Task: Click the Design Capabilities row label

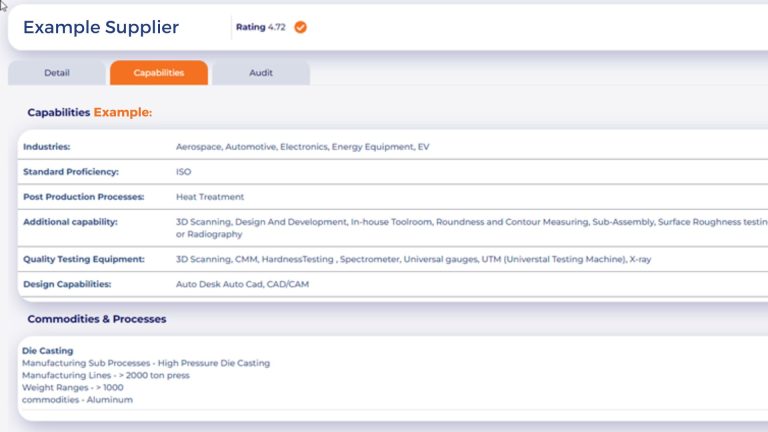Action: click(67, 284)
